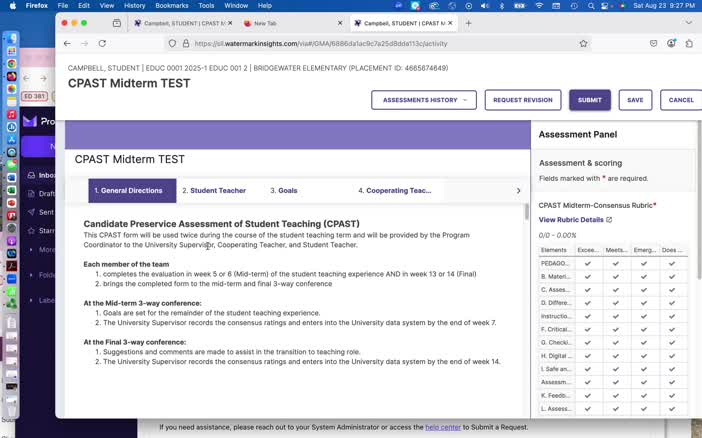Expand Labels in background mail sidebar
This screenshot has width=702, height=438.
(x=30, y=300)
